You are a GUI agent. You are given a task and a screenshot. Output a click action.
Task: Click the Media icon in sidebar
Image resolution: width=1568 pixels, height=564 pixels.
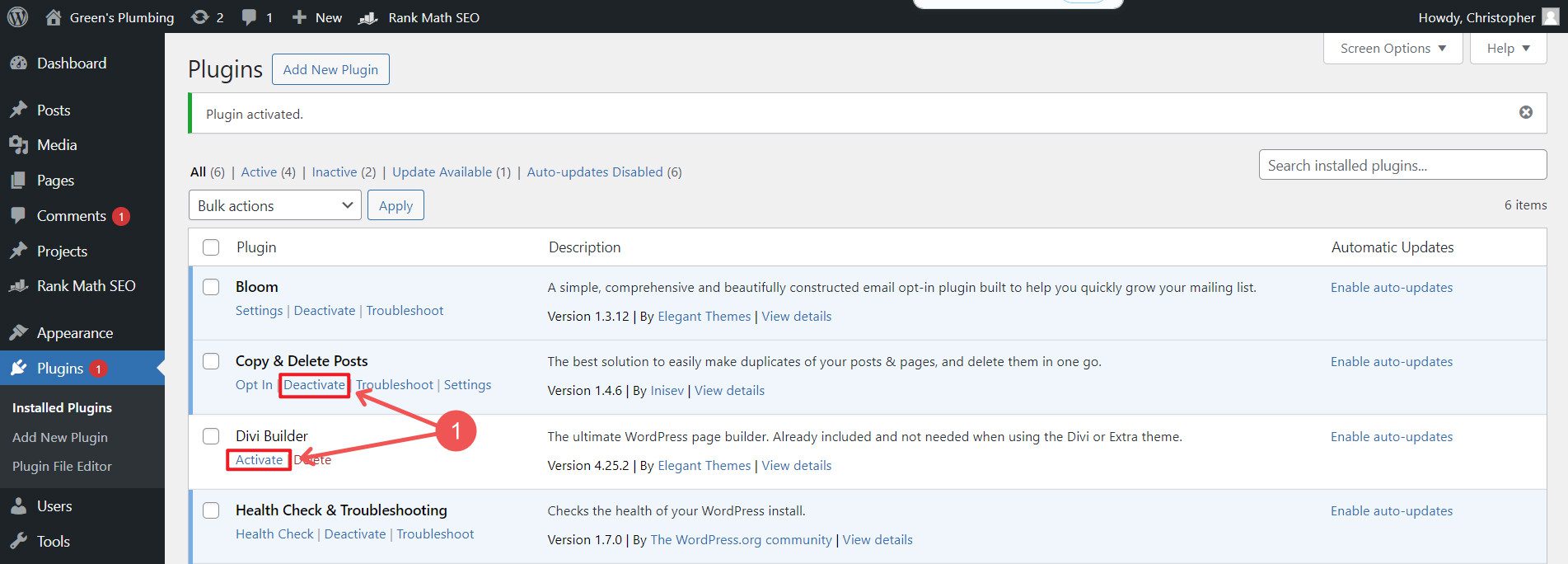pos(18,145)
